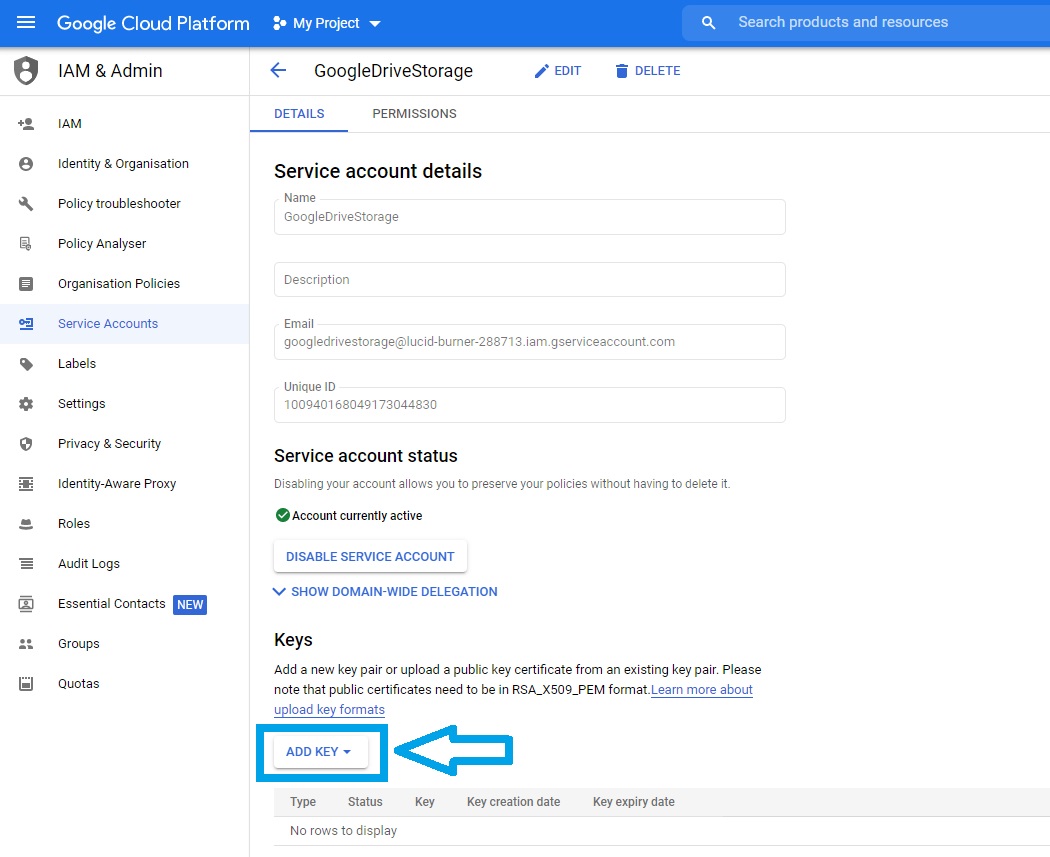Image resolution: width=1050 pixels, height=857 pixels.
Task: Click the Groups people icon
Action: tap(26, 644)
